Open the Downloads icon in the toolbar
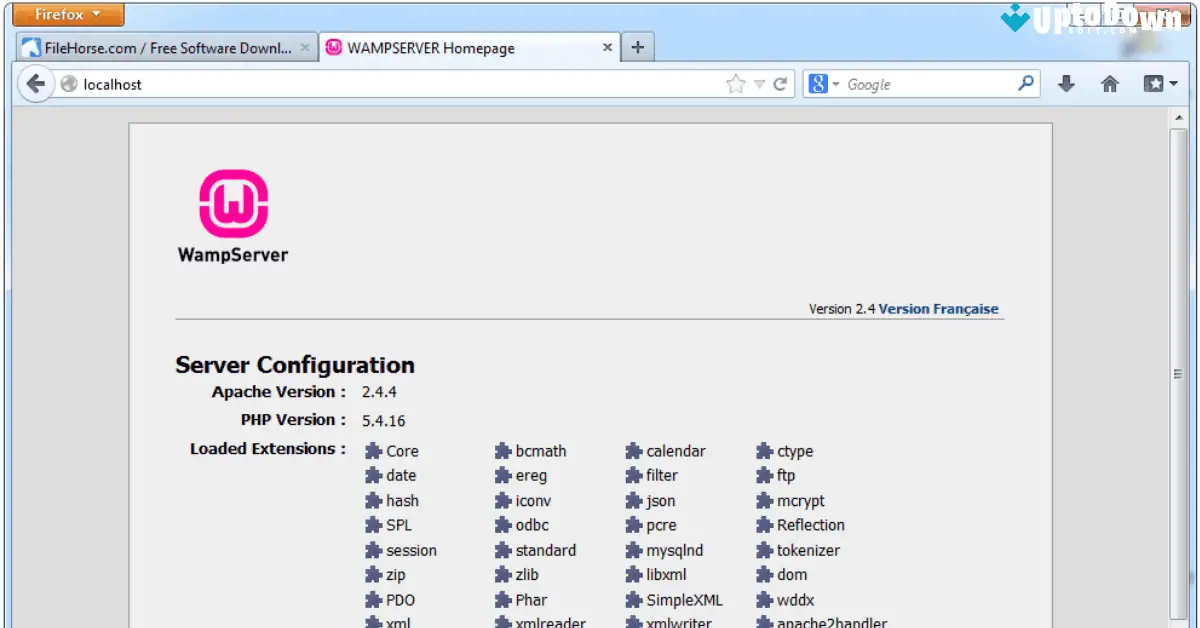Image resolution: width=1200 pixels, height=628 pixels. click(1066, 84)
